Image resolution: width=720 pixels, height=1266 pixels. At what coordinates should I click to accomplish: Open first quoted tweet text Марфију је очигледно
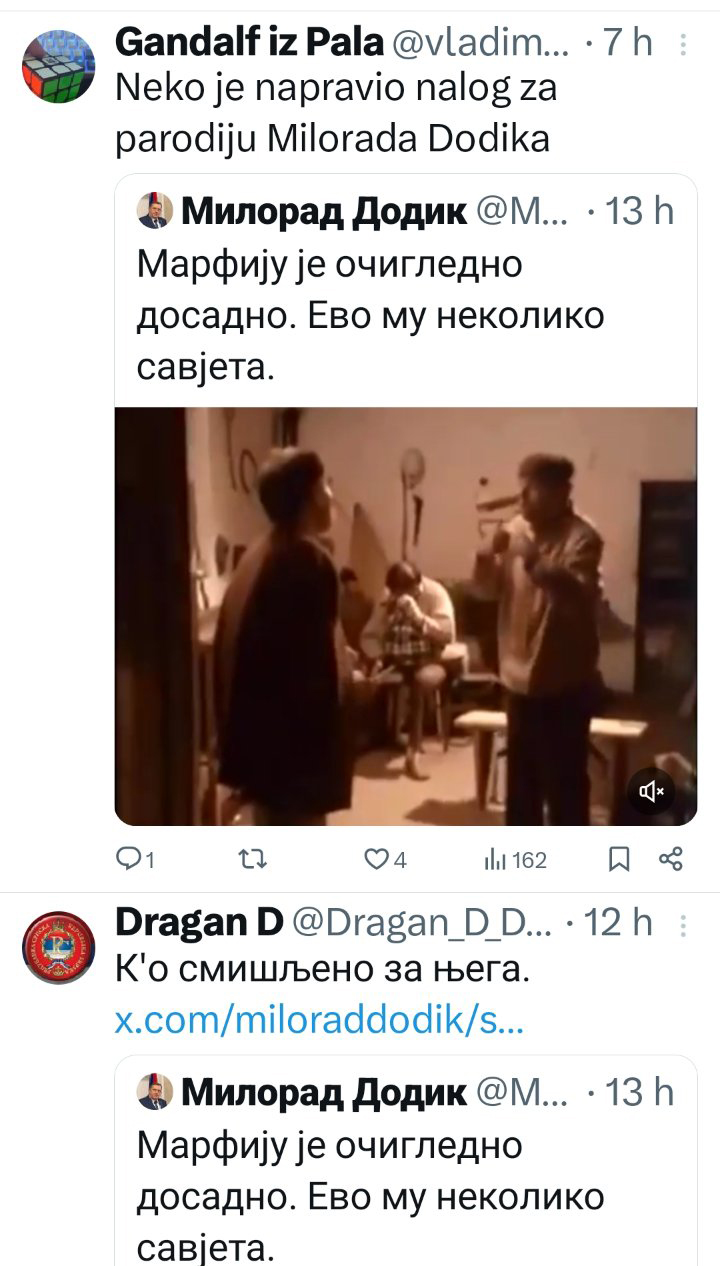[x=371, y=316]
